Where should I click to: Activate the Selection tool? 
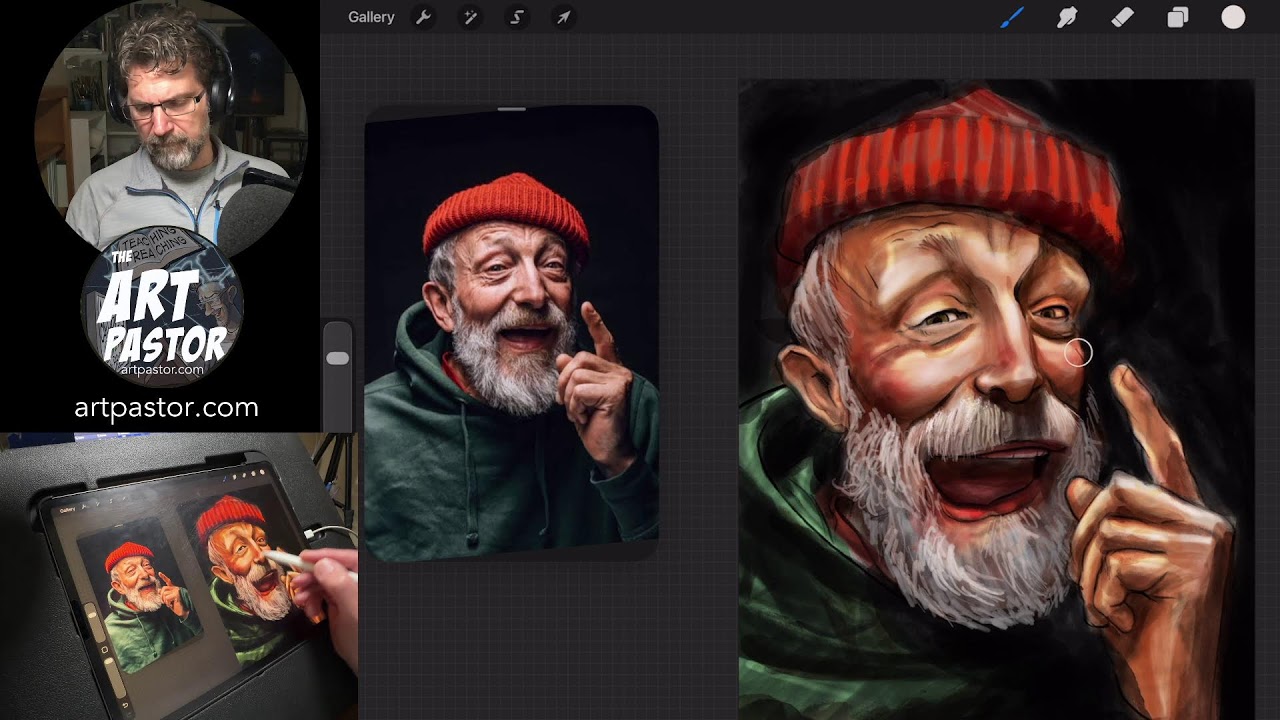coord(517,17)
